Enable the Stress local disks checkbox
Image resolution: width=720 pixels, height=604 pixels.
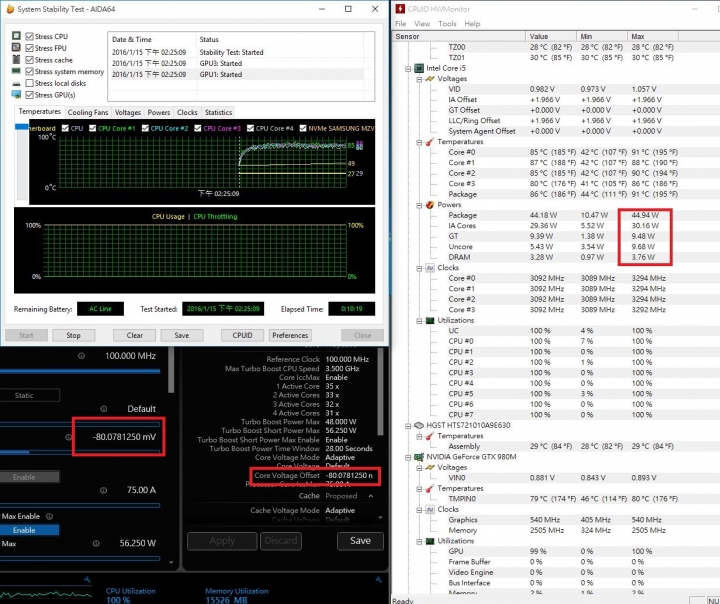click(x=30, y=83)
